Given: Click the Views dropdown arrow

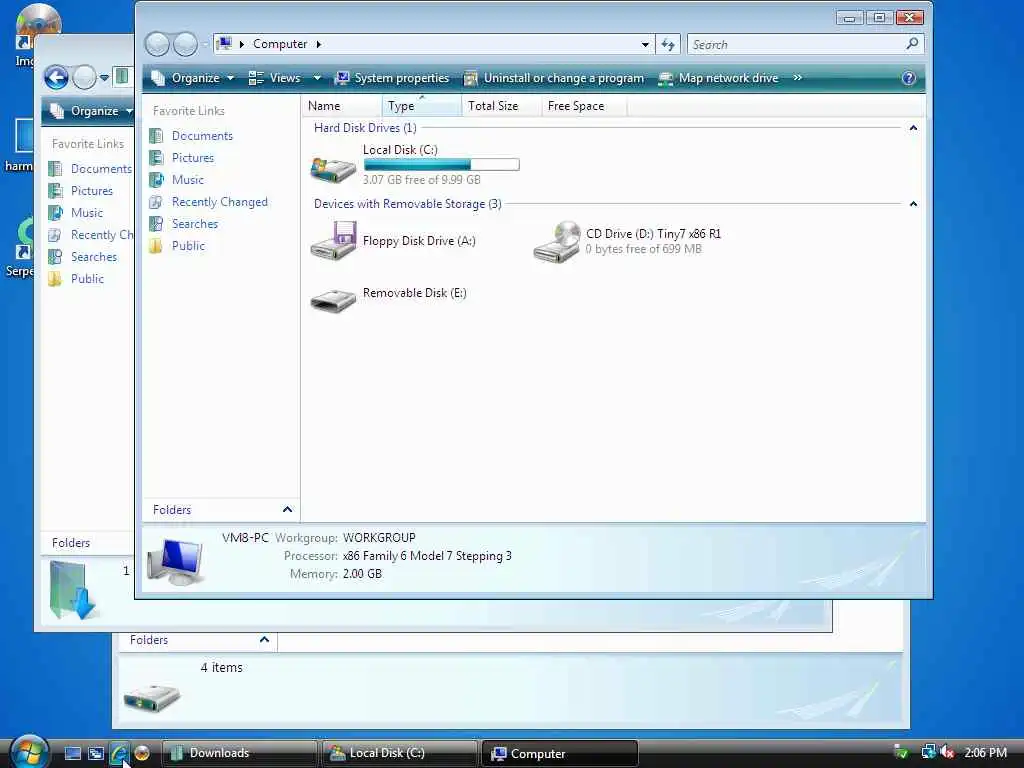Looking at the screenshot, I should point(317,78).
